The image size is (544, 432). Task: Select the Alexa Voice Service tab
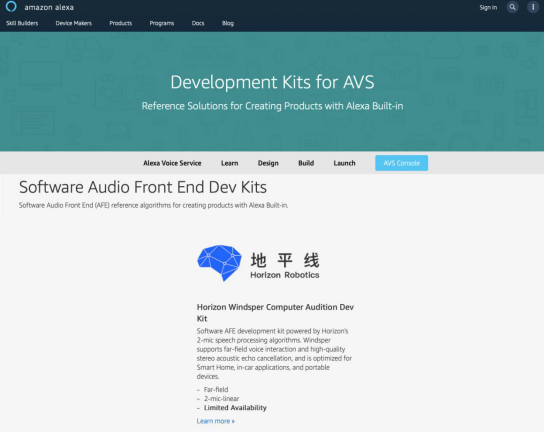[x=172, y=163]
